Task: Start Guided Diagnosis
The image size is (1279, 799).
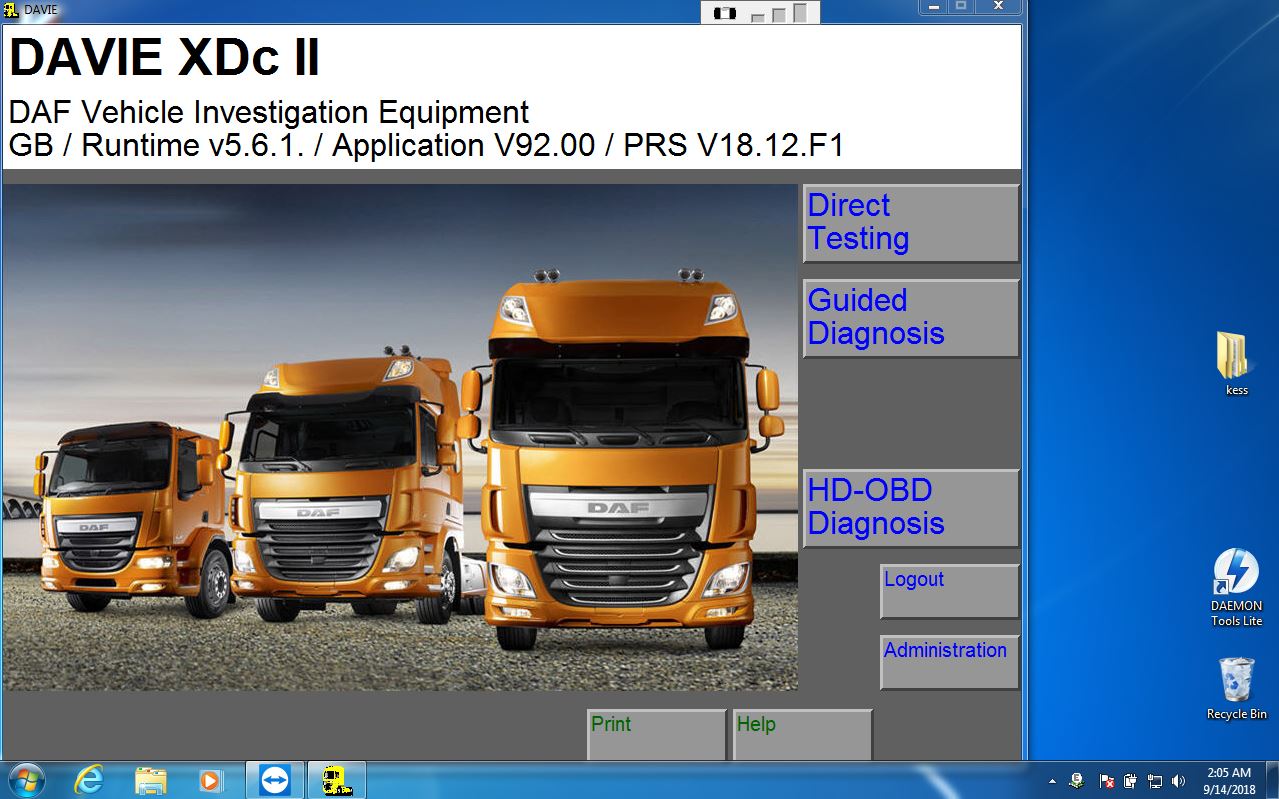Action: tap(911, 318)
